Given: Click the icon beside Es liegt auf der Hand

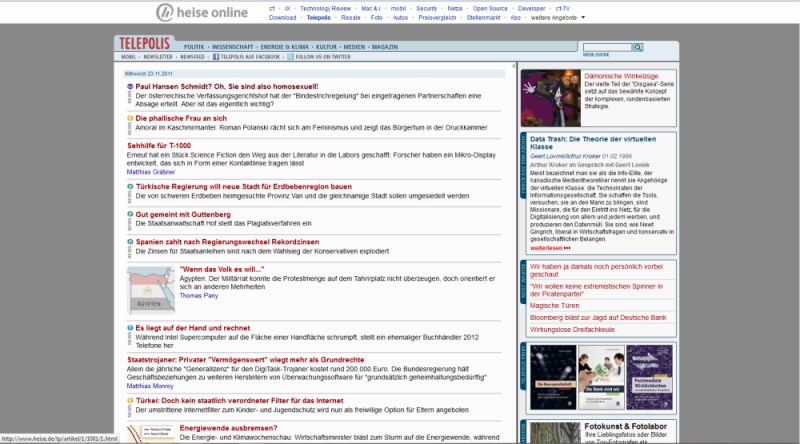Looking at the screenshot, I should click(130, 328).
